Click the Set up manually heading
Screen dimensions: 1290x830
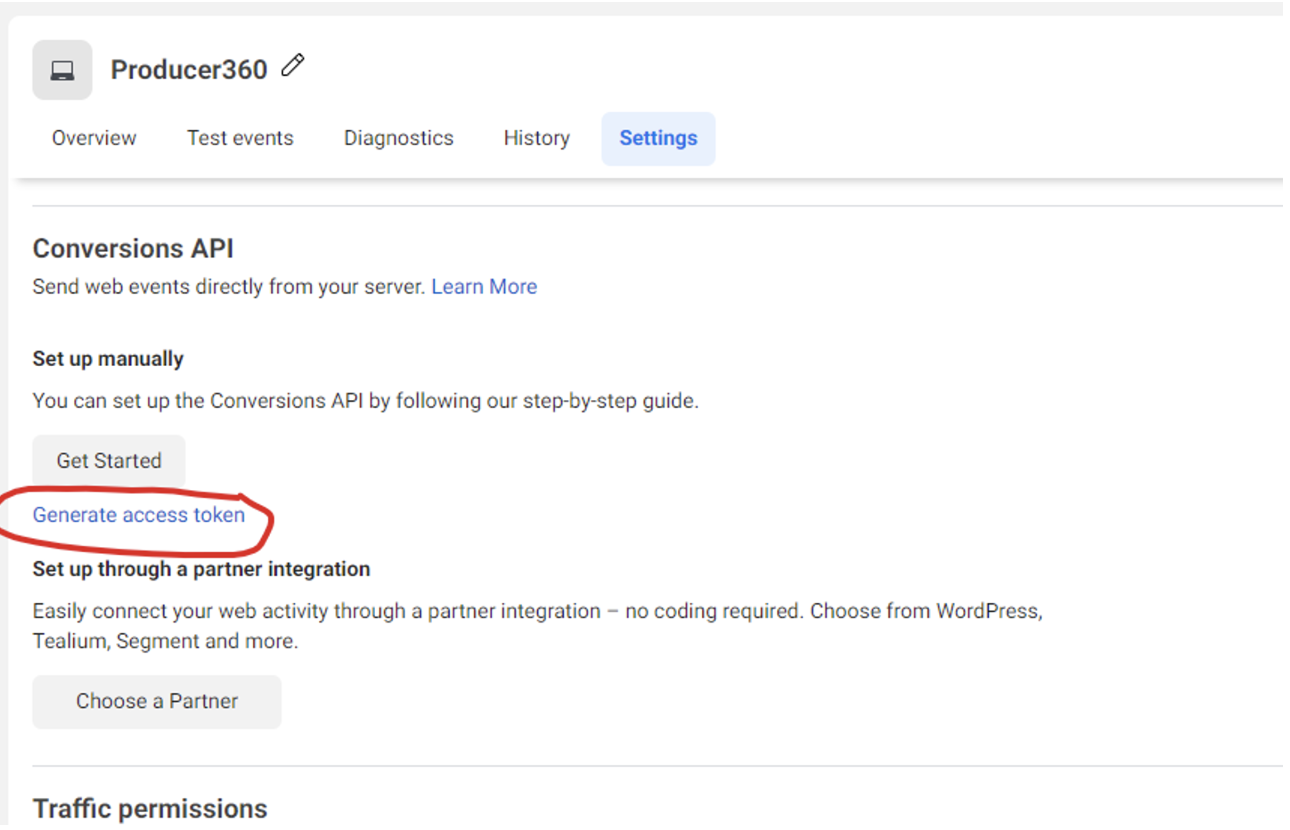[x=107, y=358]
